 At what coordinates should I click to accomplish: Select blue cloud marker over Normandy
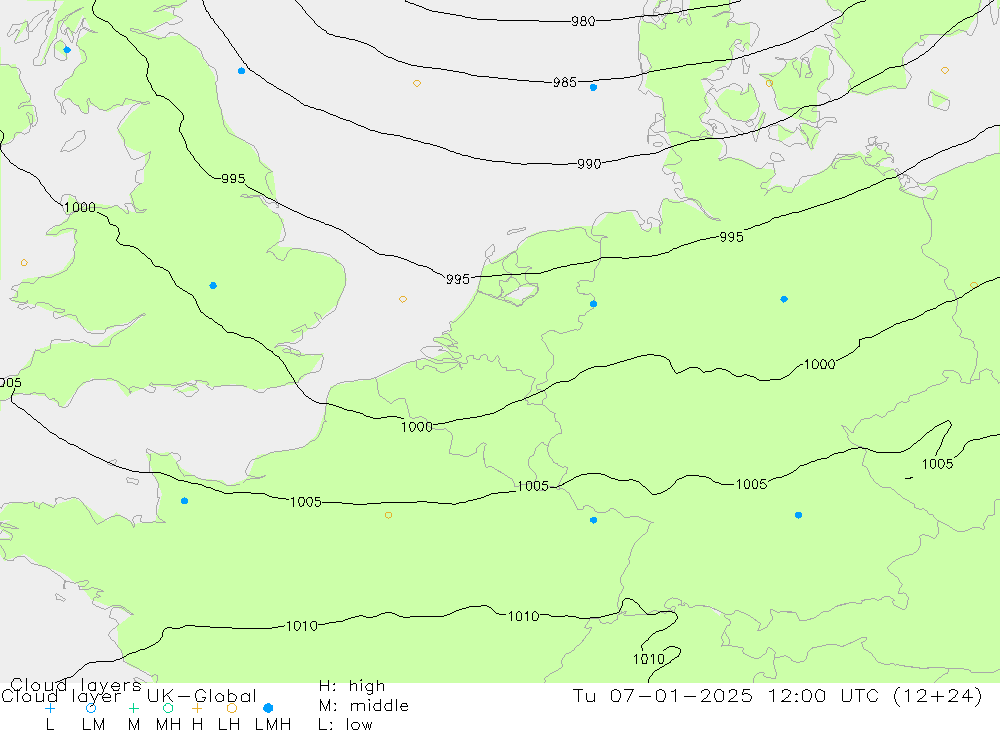pyautogui.click(x=184, y=501)
